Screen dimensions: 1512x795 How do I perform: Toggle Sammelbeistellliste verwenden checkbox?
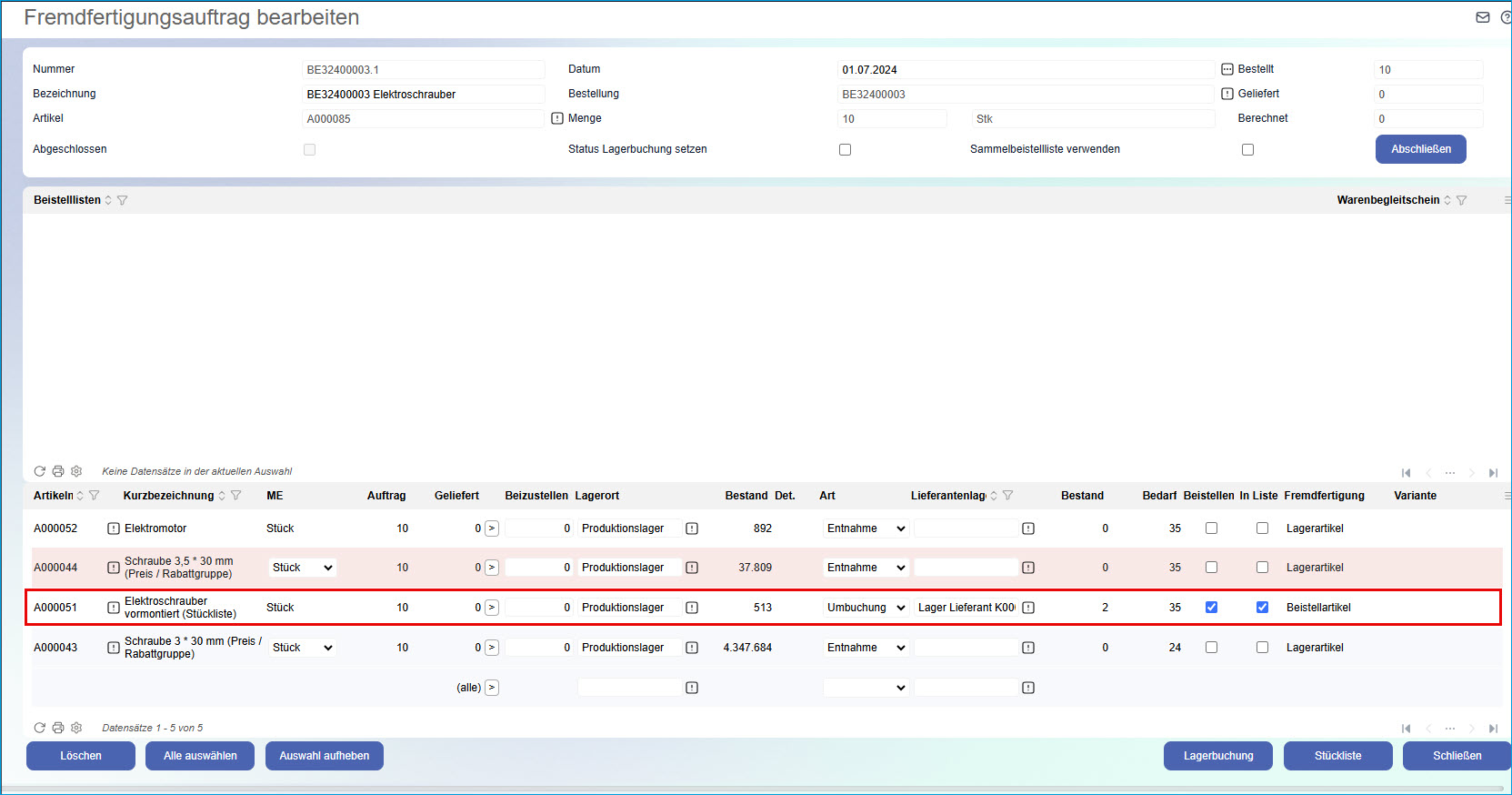(x=1247, y=149)
